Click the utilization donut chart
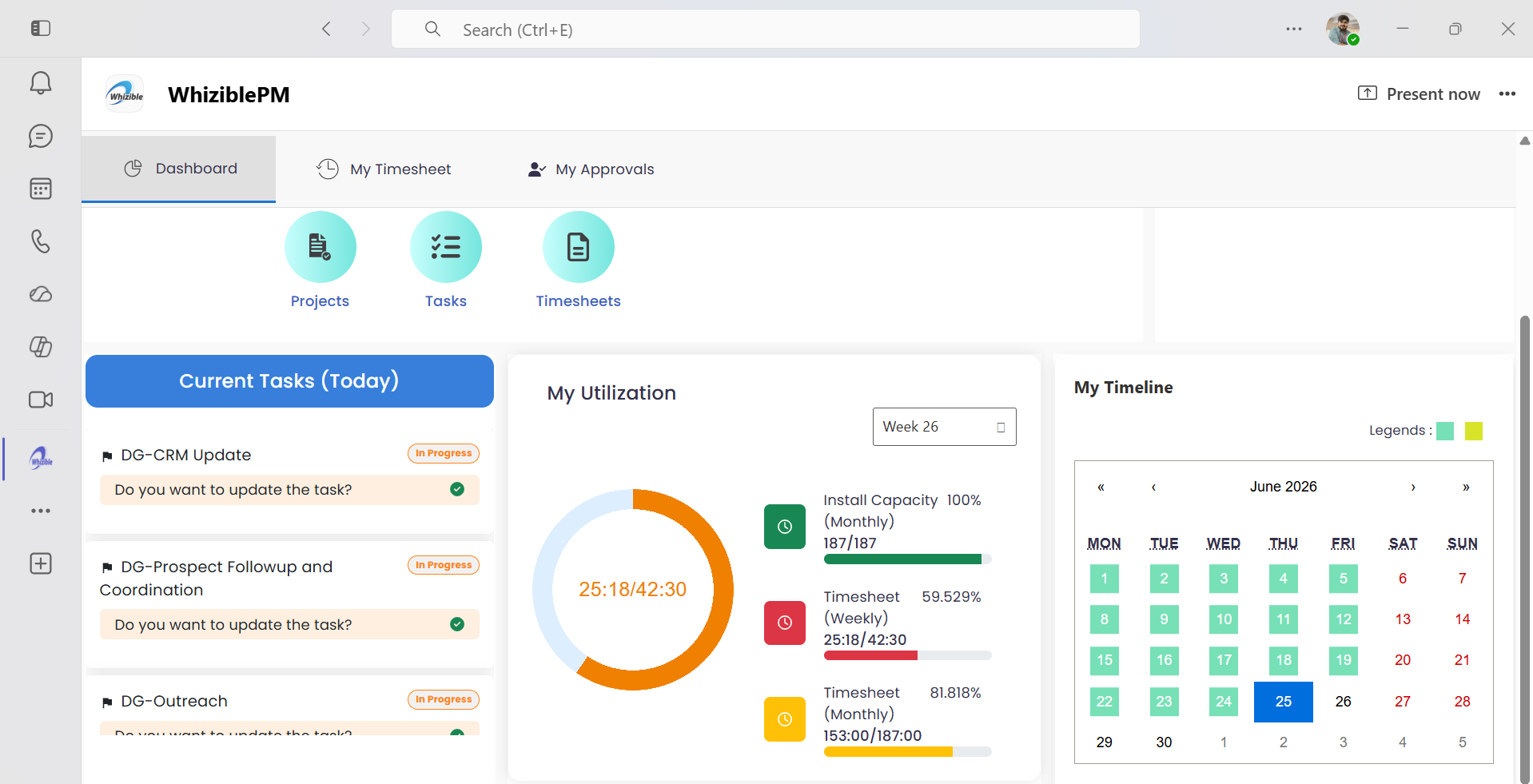 [x=633, y=590]
